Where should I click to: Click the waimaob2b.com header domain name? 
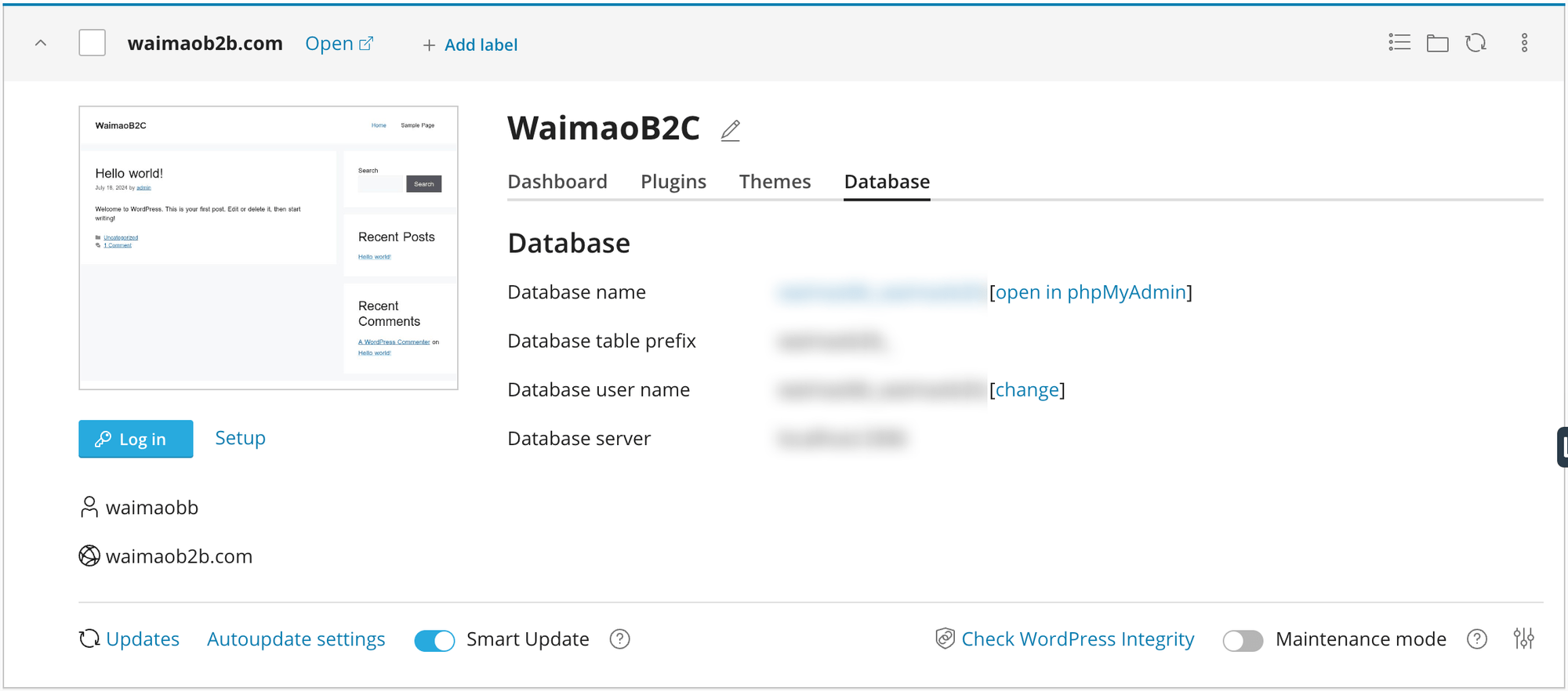pyautogui.click(x=205, y=43)
